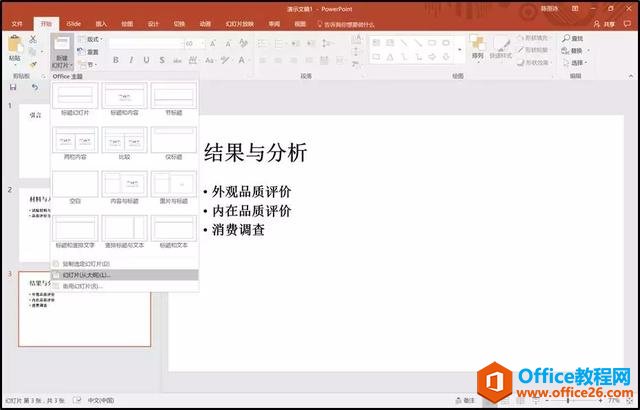640x410 pixels.
Task: Click the Notes (备注) button in status bar
Action: [465, 401]
